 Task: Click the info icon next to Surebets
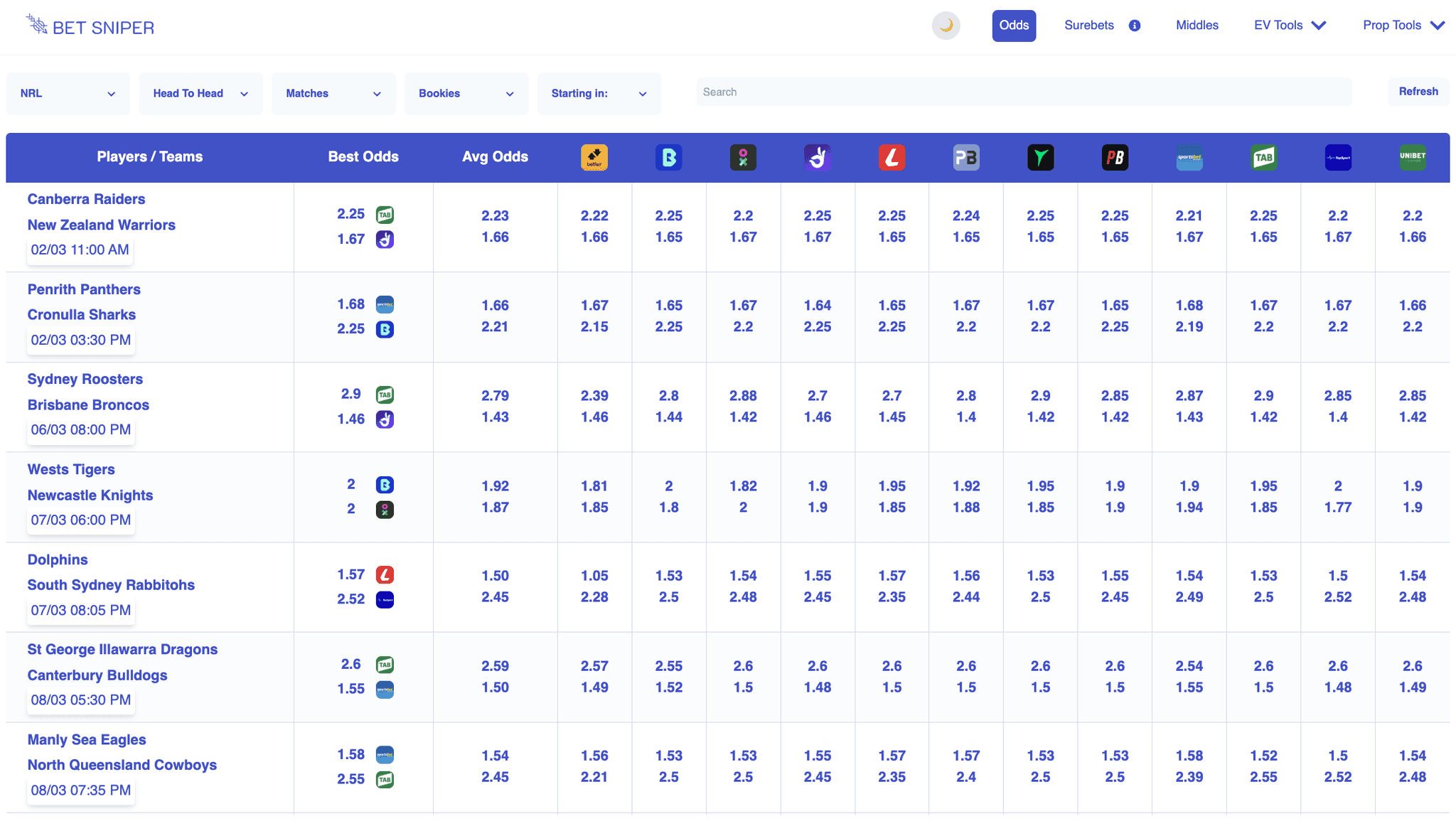click(x=1135, y=25)
